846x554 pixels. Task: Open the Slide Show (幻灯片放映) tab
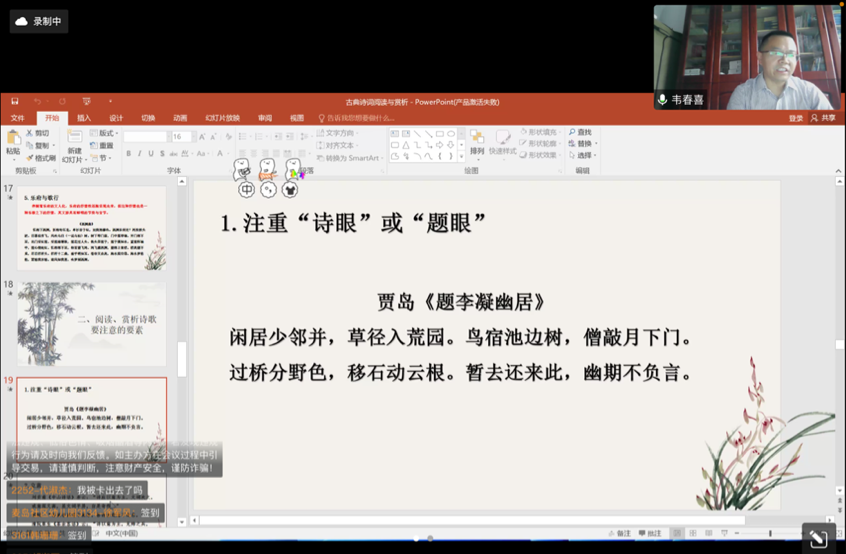point(222,118)
